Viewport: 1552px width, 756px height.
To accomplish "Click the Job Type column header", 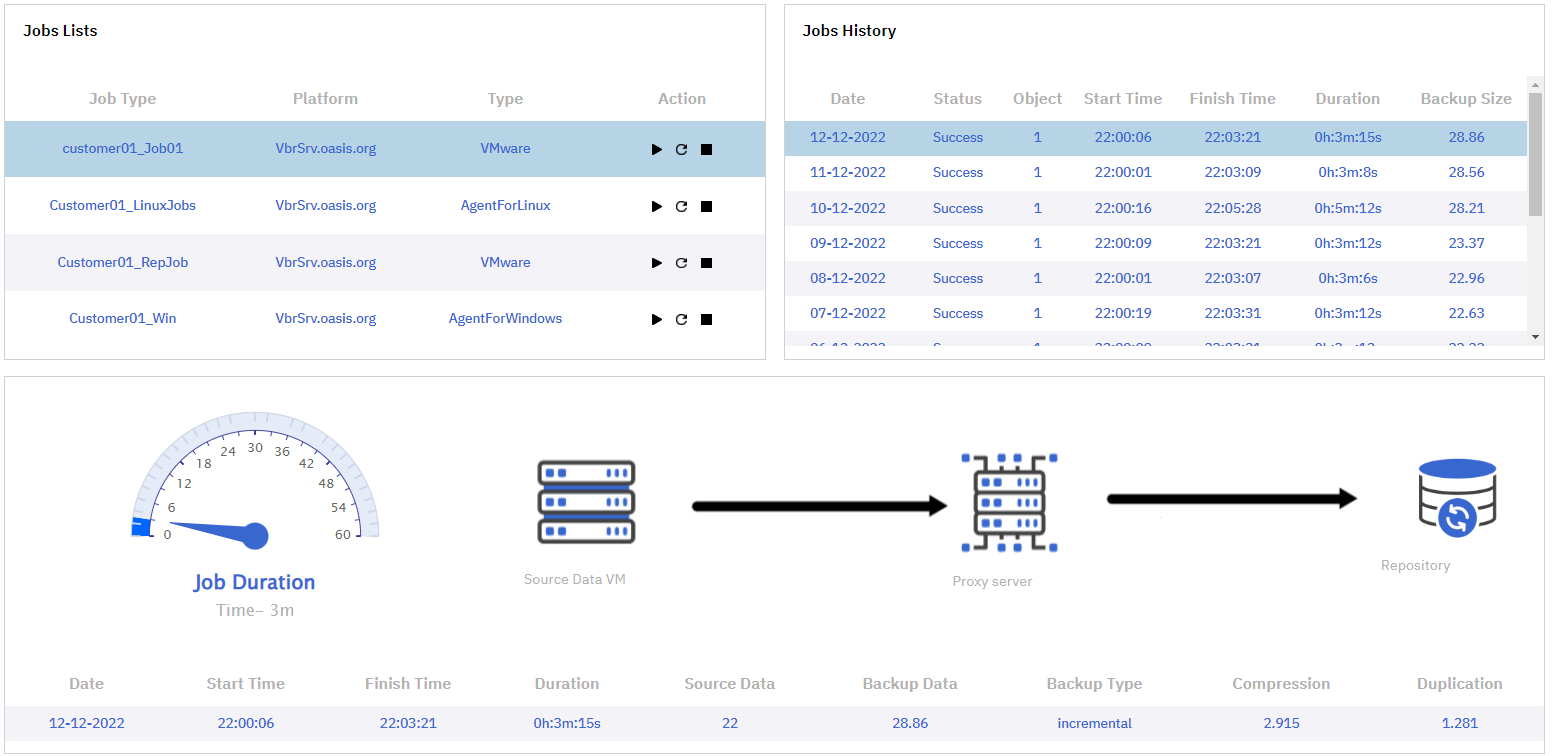I will pyautogui.click(x=123, y=99).
